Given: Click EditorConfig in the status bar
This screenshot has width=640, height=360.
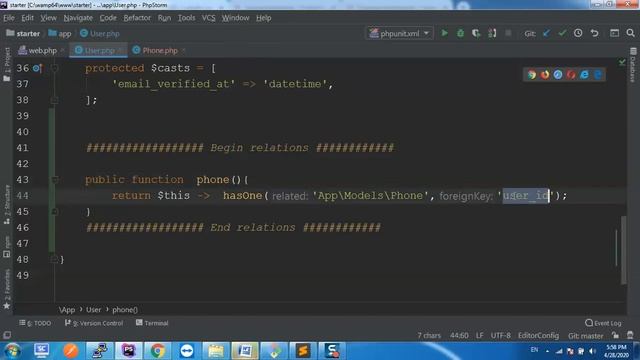Looking at the screenshot, I should [x=538, y=336].
